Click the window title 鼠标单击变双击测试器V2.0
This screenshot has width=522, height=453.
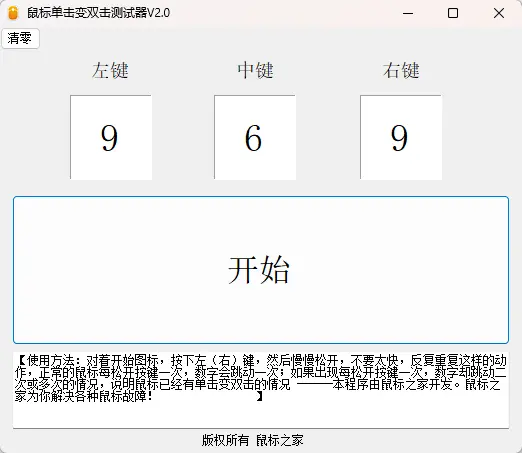(x=98, y=13)
